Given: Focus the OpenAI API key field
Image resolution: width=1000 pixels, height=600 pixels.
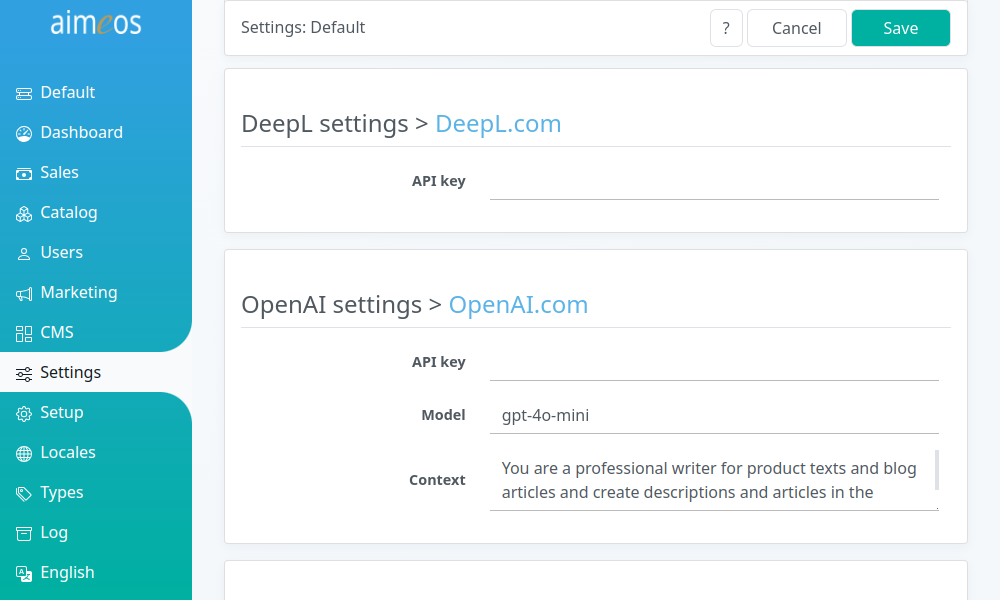Looking at the screenshot, I should click(x=714, y=362).
